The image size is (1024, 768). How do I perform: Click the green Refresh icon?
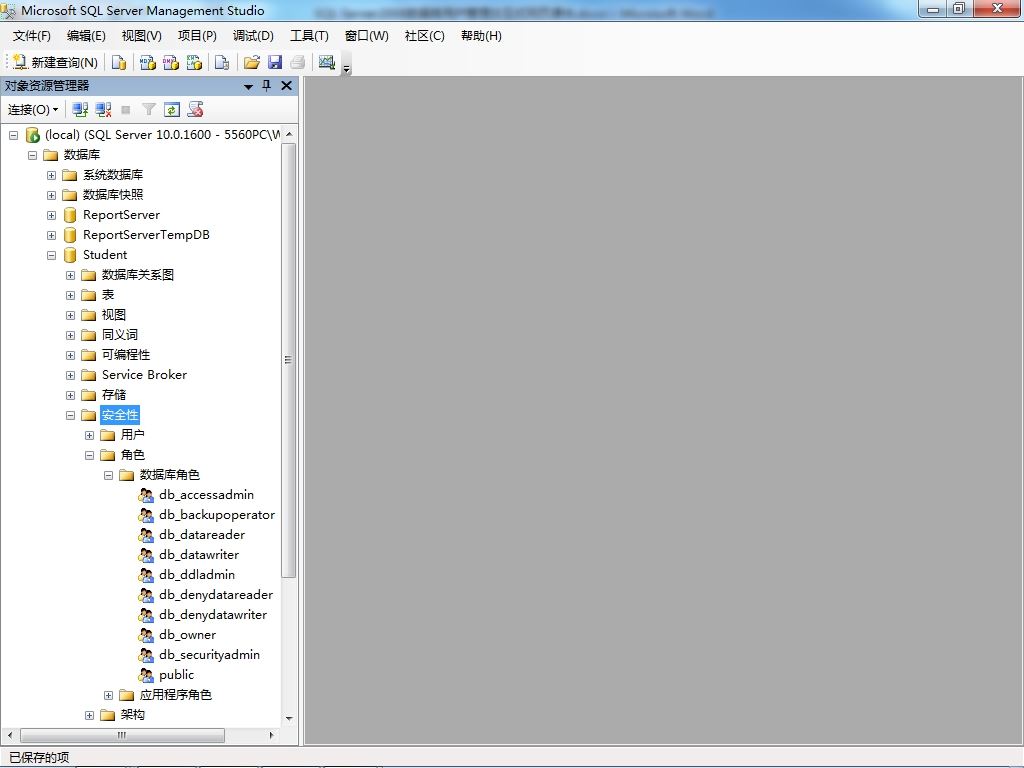pyautogui.click(x=172, y=110)
